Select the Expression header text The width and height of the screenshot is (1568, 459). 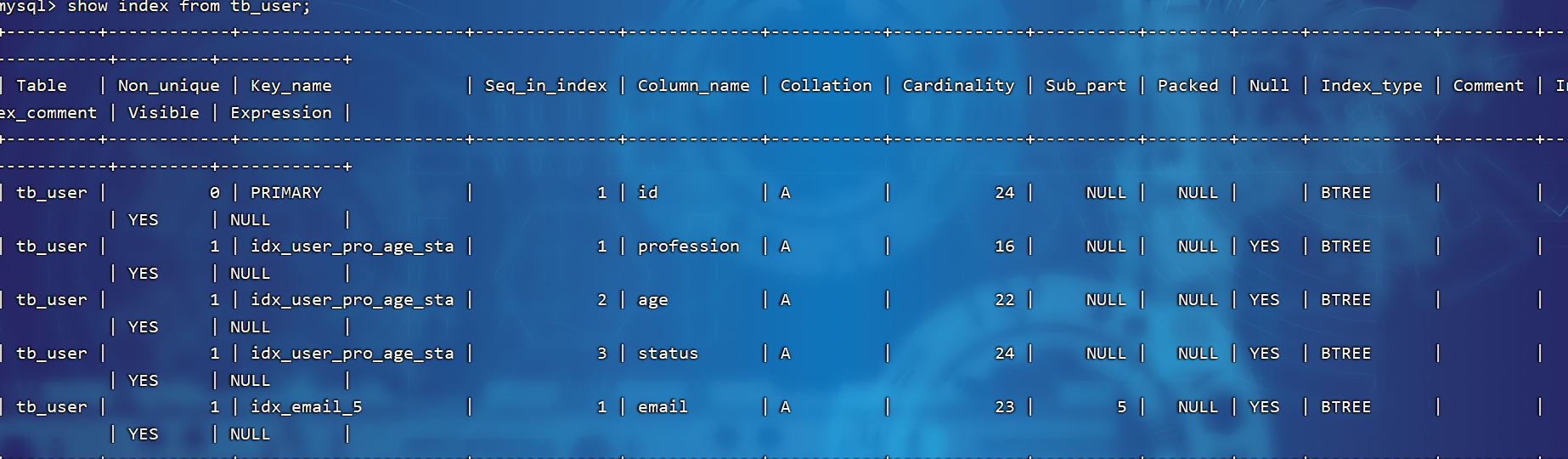pos(281,113)
